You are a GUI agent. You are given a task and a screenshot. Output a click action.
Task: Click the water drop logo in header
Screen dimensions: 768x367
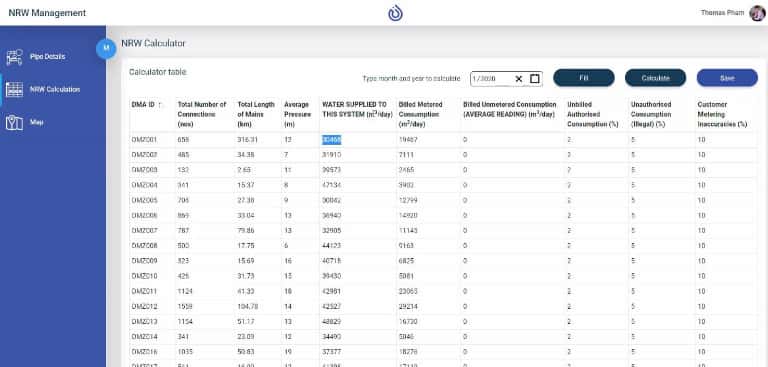pyautogui.click(x=395, y=13)
